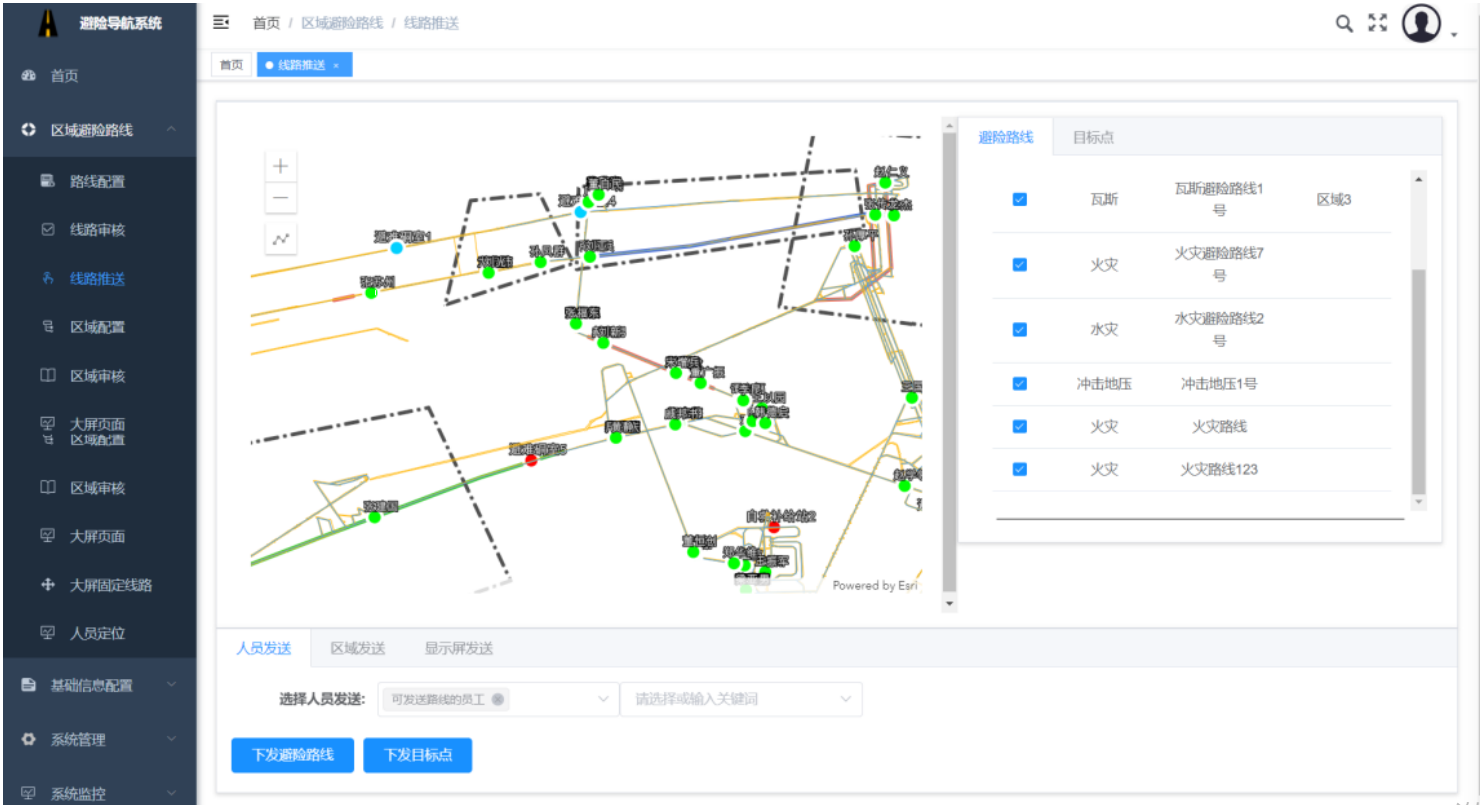
Task: Uncheck the 火灾路线123 checkbox
Action: [x=1019, y=469]
